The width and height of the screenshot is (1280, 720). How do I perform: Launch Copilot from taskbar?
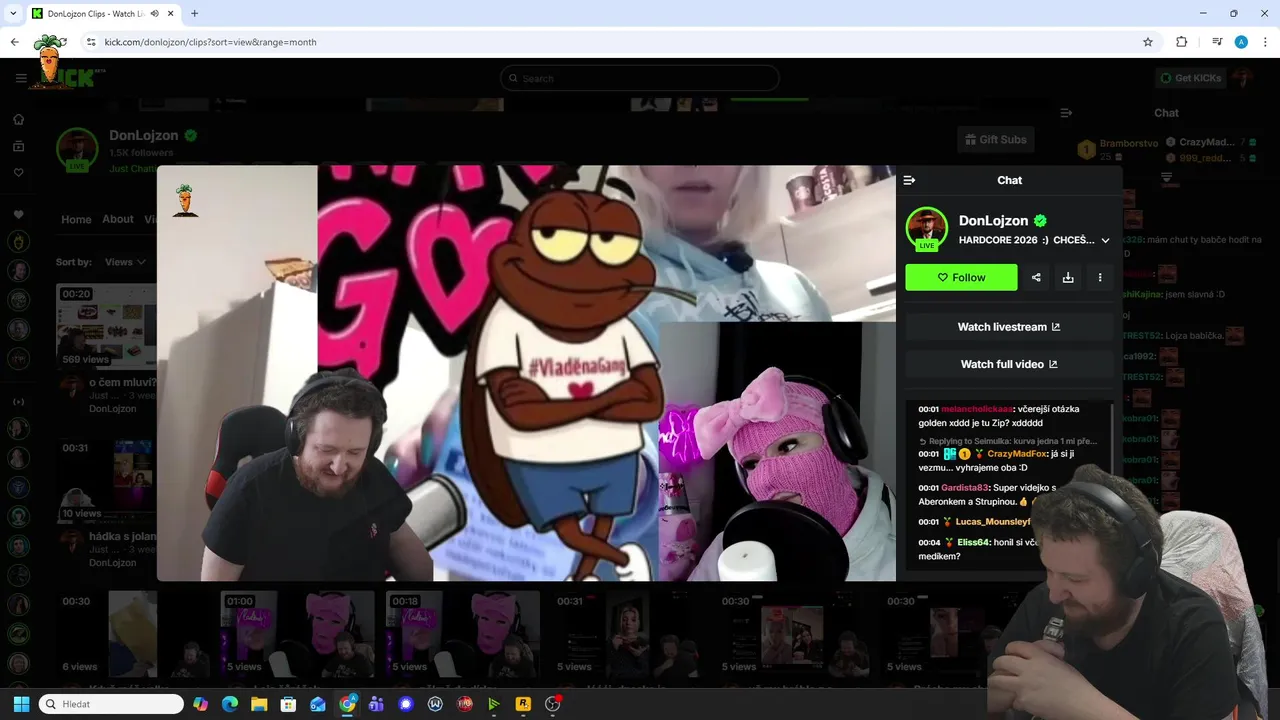[200, 704]
